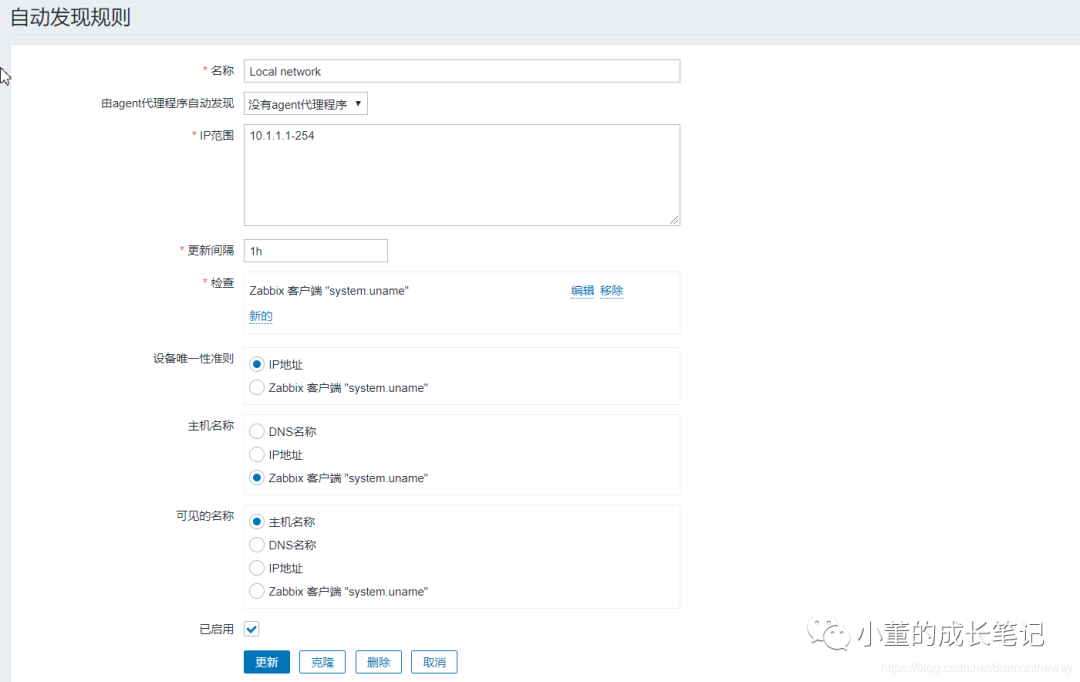This screenshot has height=682, width=1080.
Task: Click the 更新间隔 field showing 1h
Action: point(315,251)
